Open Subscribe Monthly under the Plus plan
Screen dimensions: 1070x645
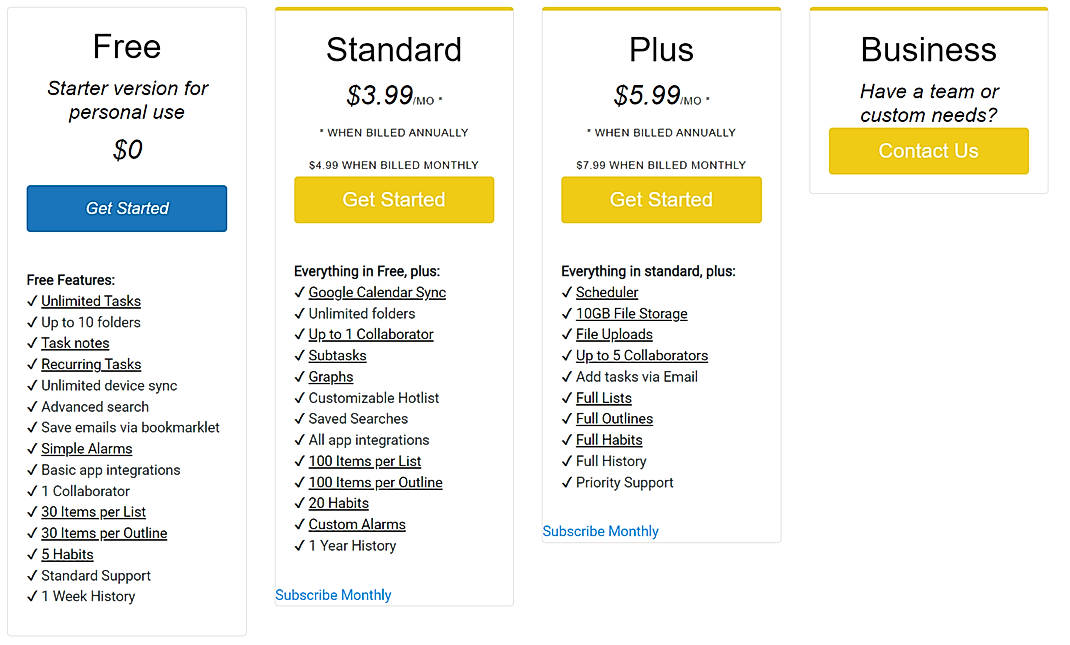click(600, 531)
